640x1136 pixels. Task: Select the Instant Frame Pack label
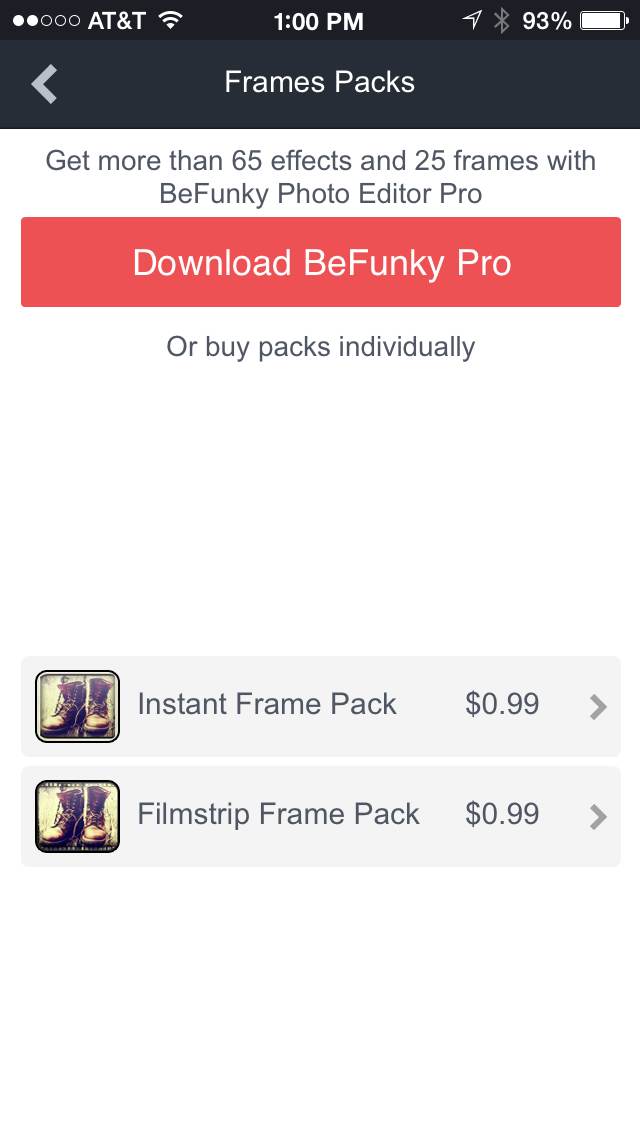267,705
